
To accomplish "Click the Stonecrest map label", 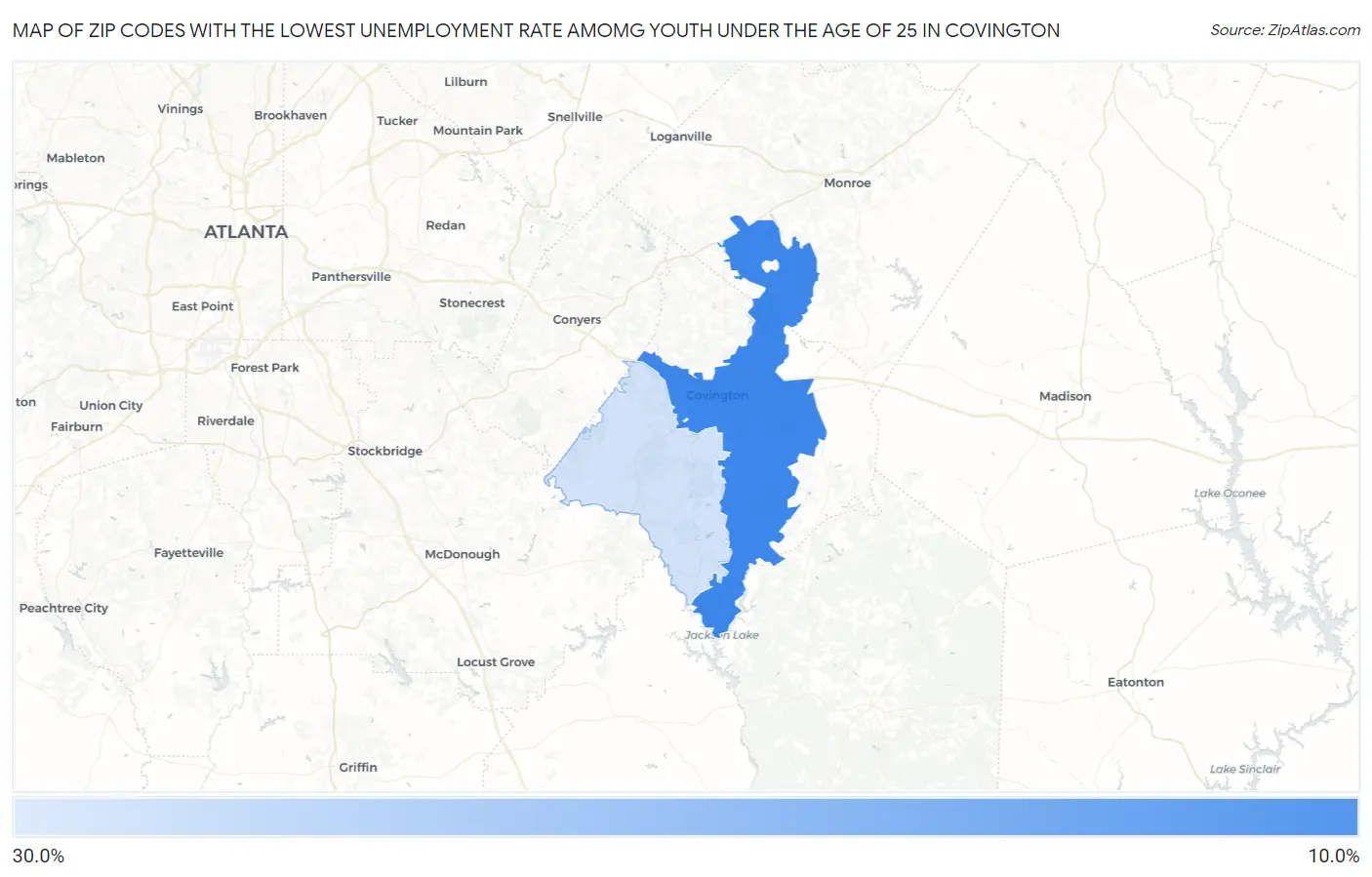I will coord(472,303).
